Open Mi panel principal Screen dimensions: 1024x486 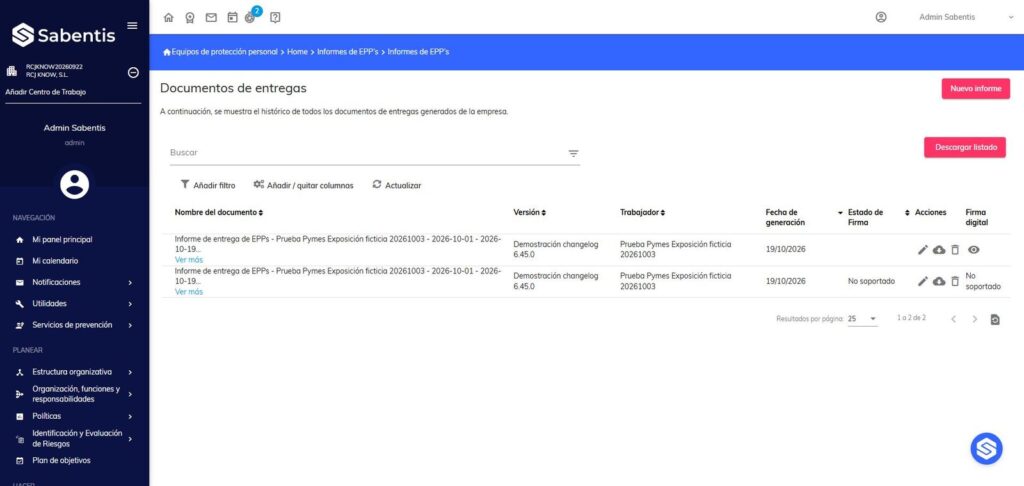62,240
